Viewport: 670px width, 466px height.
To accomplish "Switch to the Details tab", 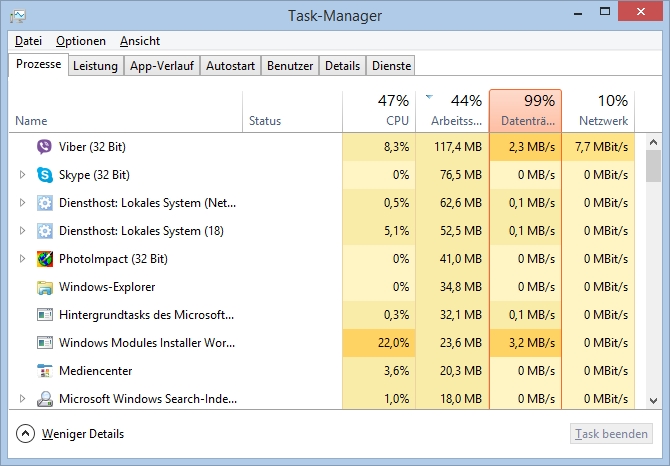I will tap(342, 66).
